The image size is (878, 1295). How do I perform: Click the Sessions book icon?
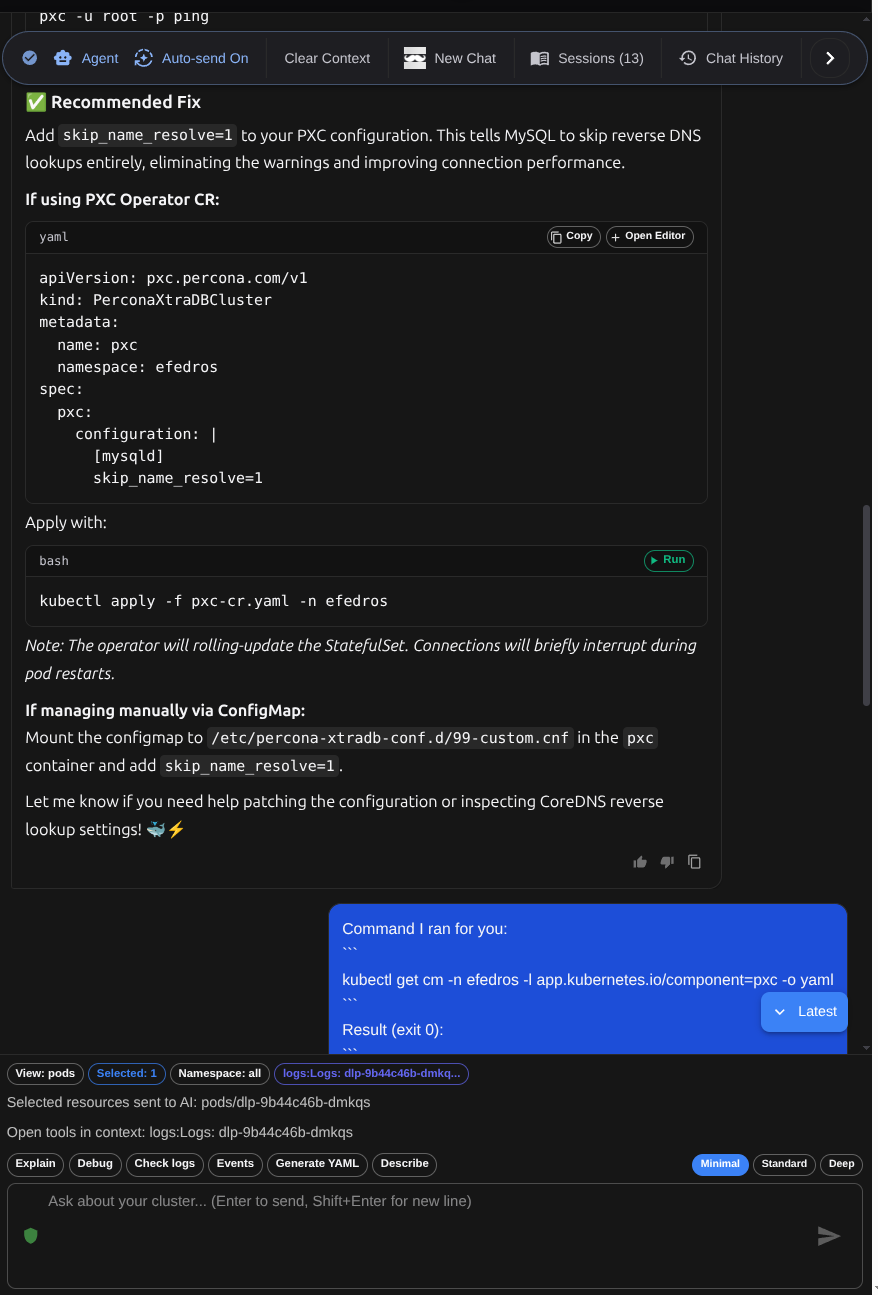(x=540, y=58)
